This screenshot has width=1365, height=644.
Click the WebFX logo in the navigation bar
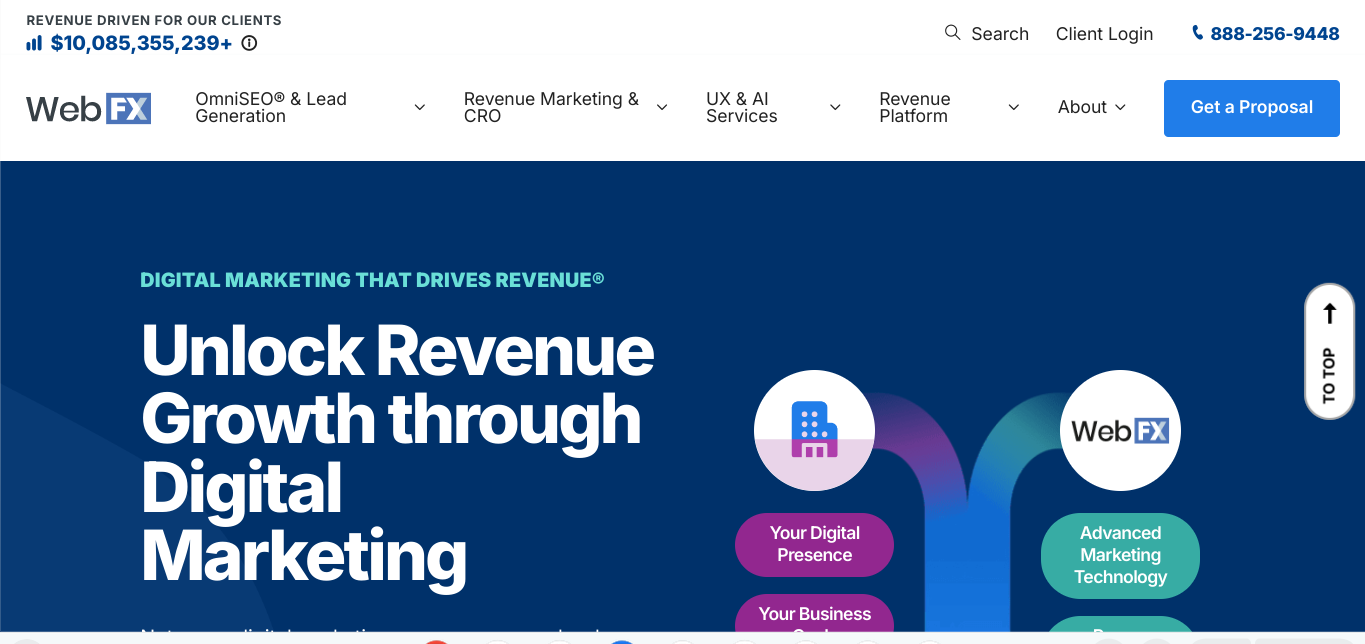pyautogui.click(x=89, y=108)
